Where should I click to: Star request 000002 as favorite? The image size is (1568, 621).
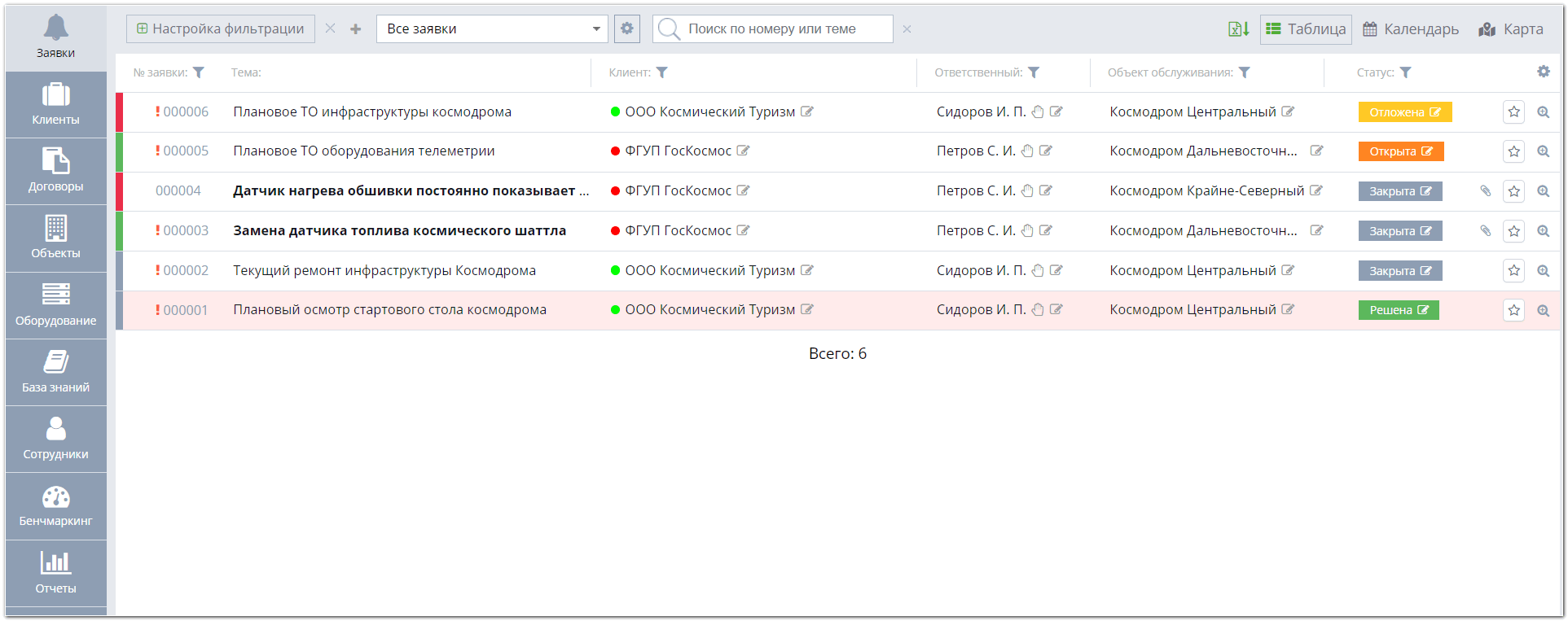point(1514,270)
